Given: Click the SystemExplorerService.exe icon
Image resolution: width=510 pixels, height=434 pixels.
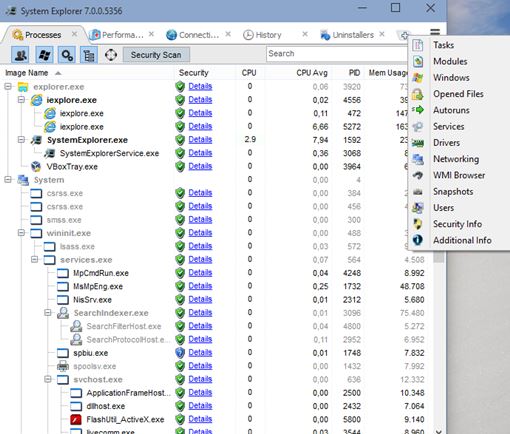Looking at the screenshot, I should click(50, 153).
